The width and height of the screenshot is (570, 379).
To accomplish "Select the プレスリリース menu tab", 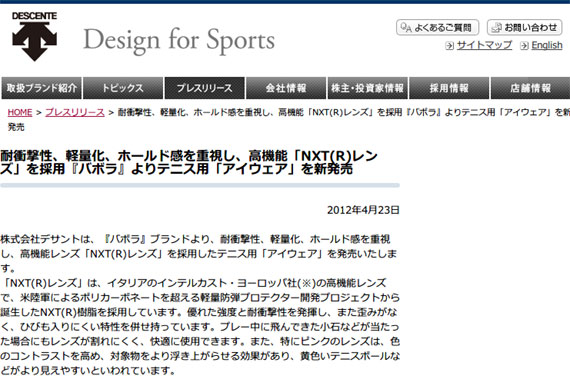I will 204,88.
